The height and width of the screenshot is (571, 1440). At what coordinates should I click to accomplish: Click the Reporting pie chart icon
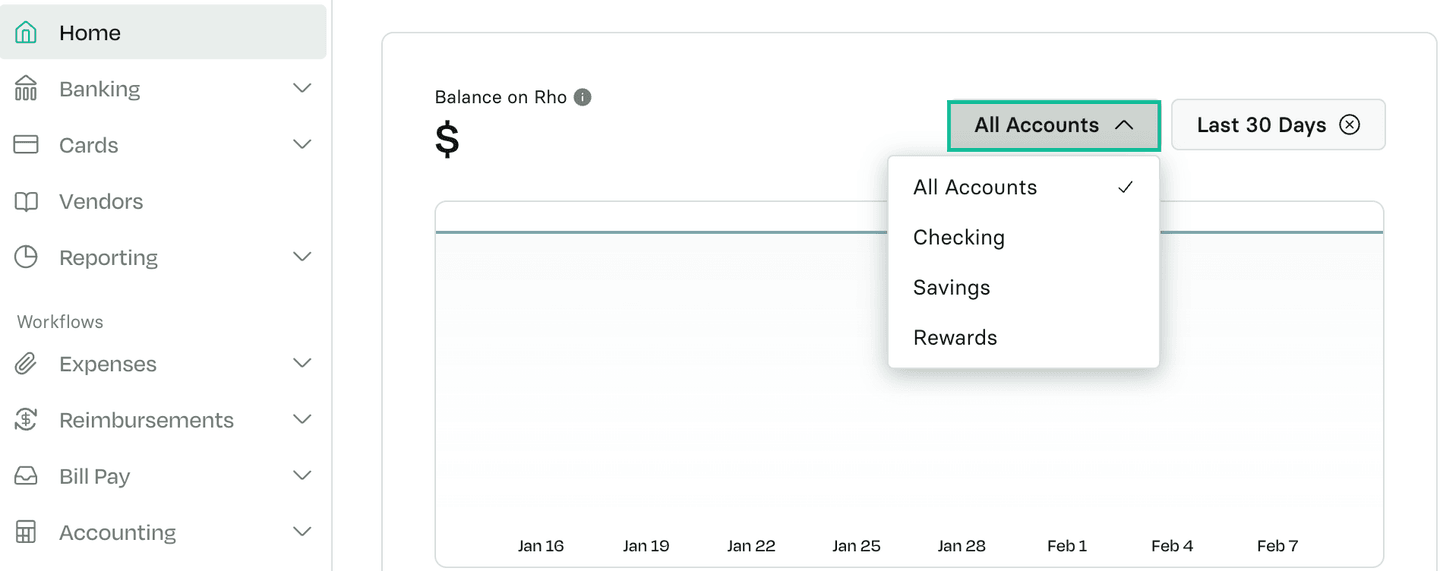[x=26, y=257]
